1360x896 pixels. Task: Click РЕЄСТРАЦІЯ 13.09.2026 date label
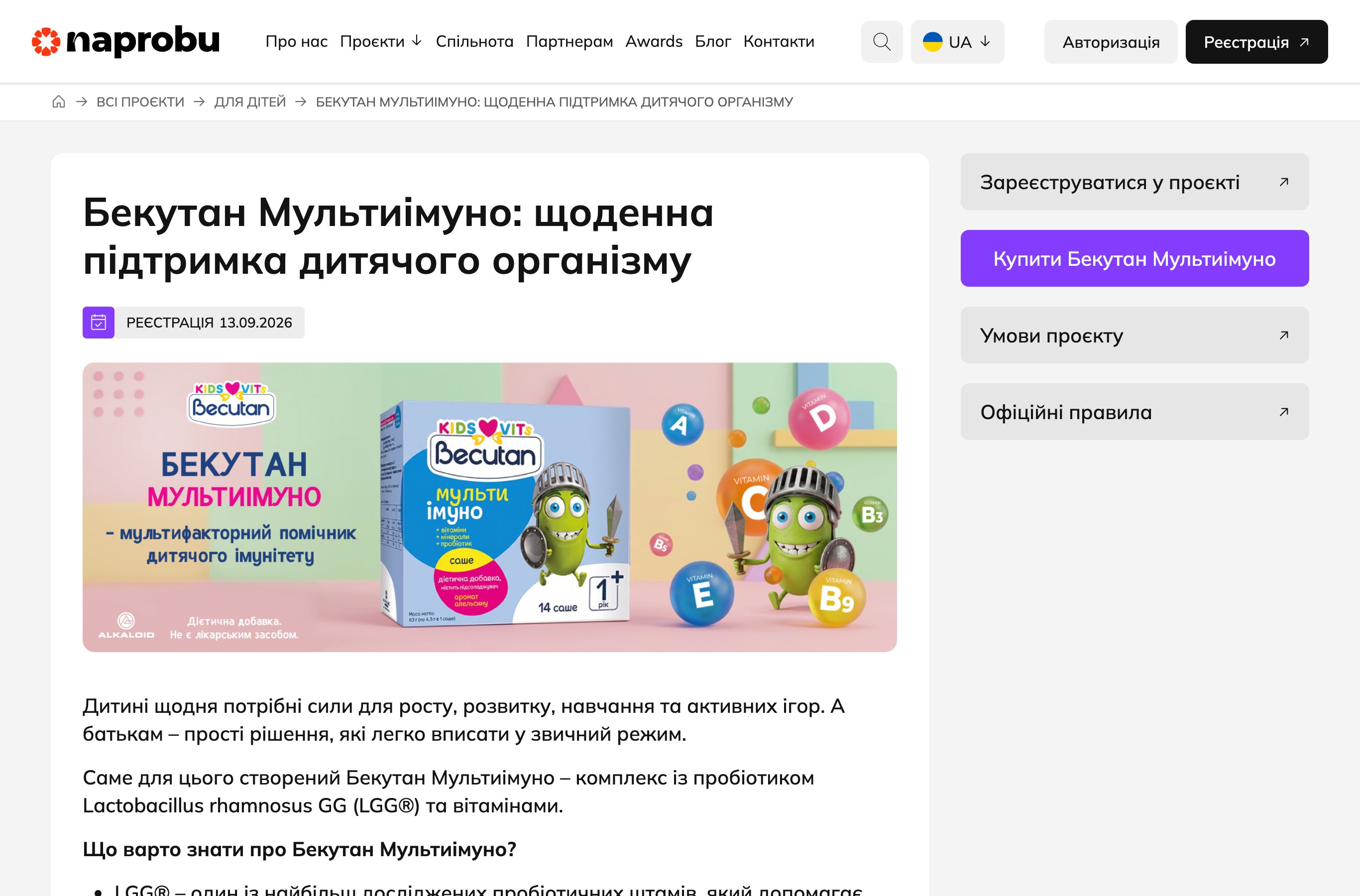pos(209,322)
